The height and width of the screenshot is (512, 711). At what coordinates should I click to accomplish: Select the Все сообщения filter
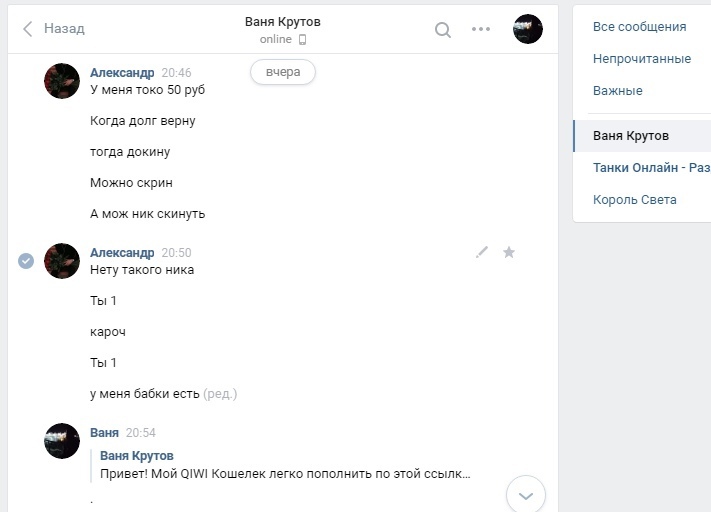coord(639,27)
